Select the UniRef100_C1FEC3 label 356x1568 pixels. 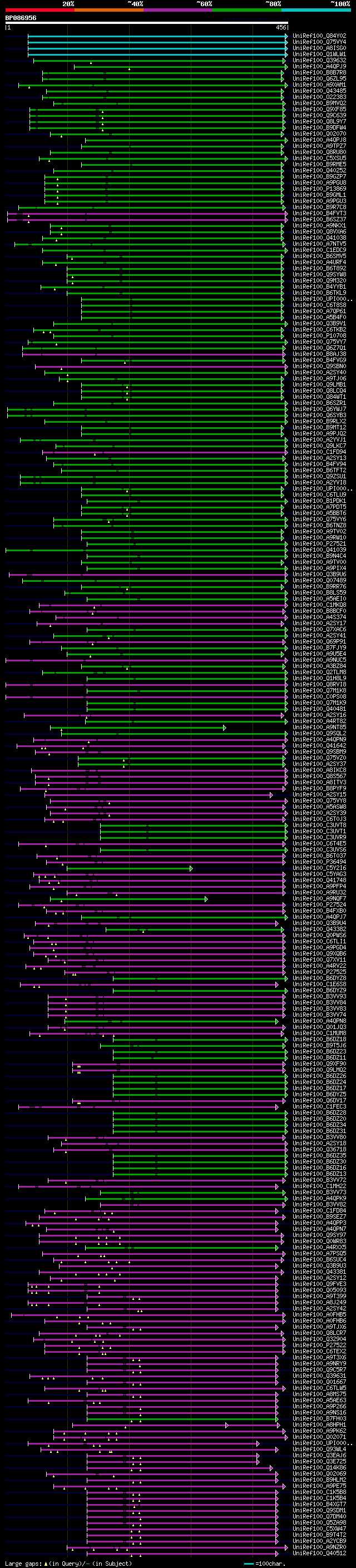pos(319,1106)
